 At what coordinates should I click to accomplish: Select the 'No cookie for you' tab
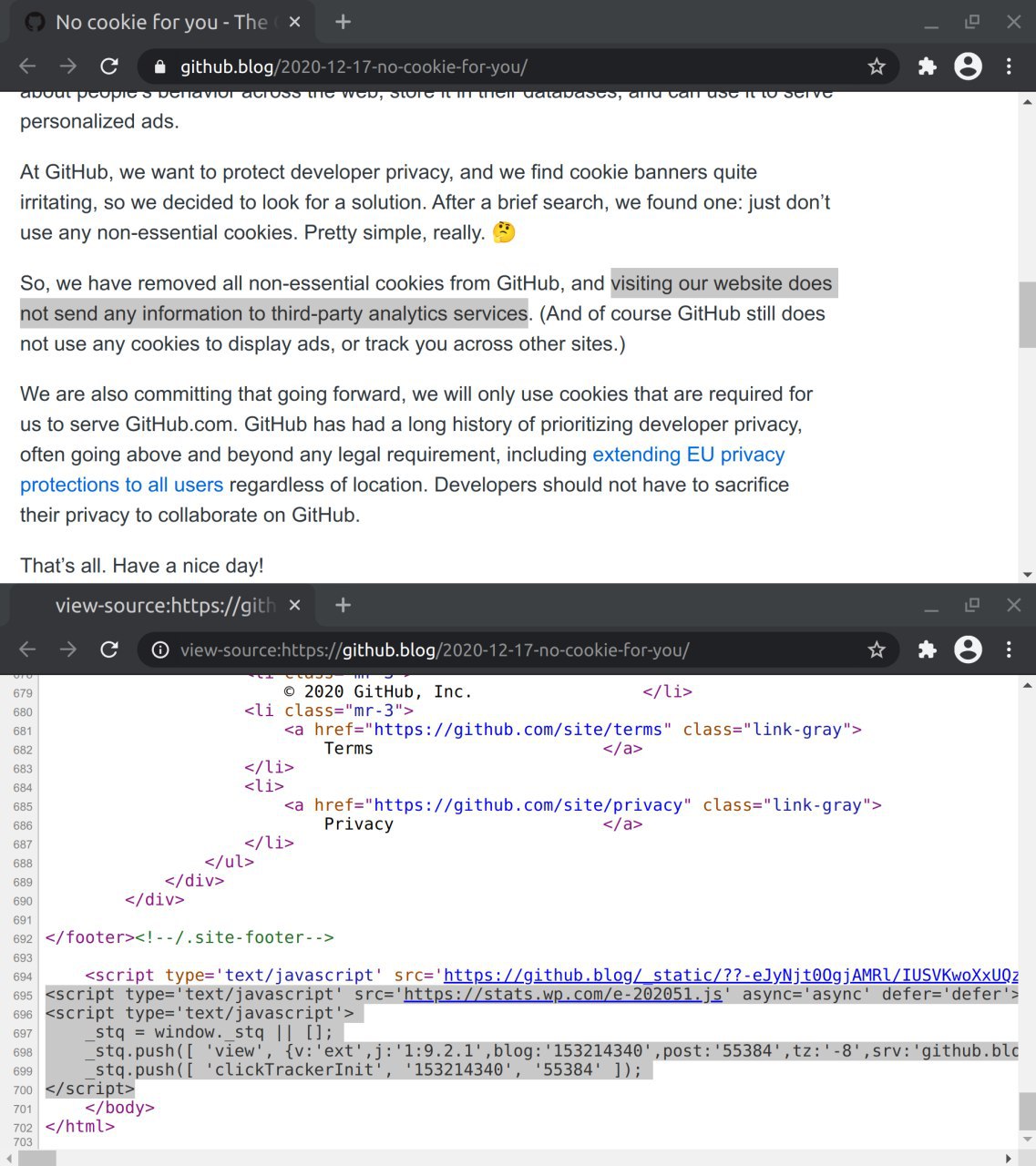click(162, 22)
